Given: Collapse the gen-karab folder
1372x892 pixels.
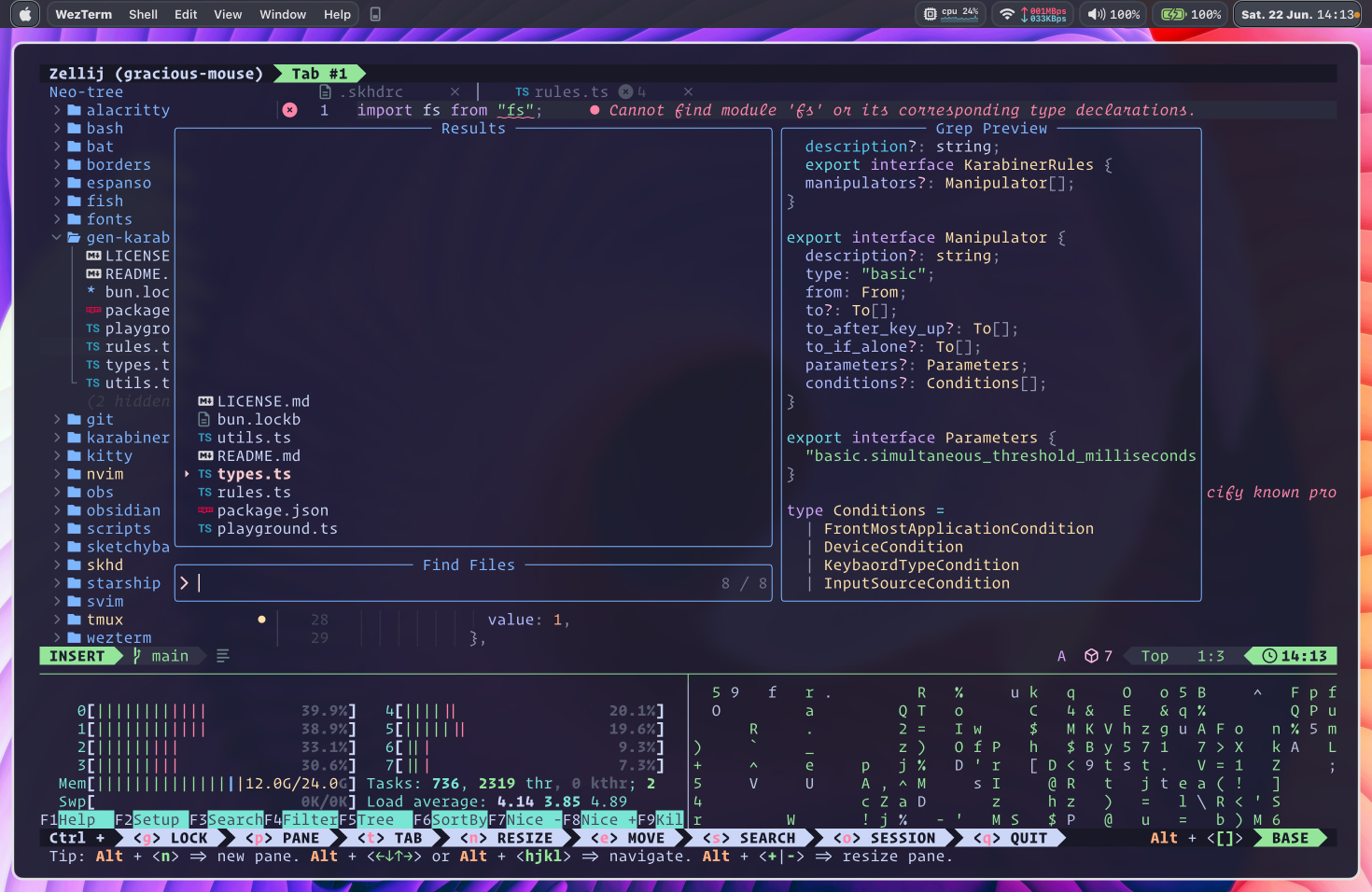Looking at the screenshot, I should [x=57, y=237].
